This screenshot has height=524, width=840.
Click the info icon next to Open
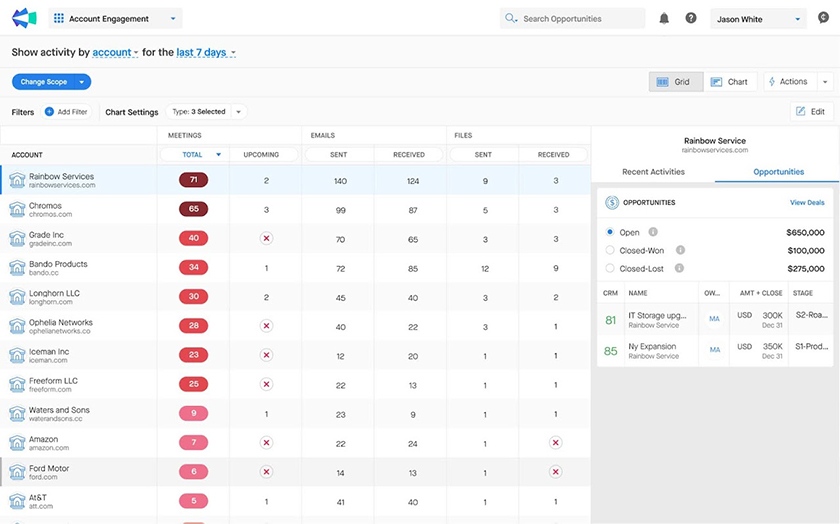pos(653,232)
